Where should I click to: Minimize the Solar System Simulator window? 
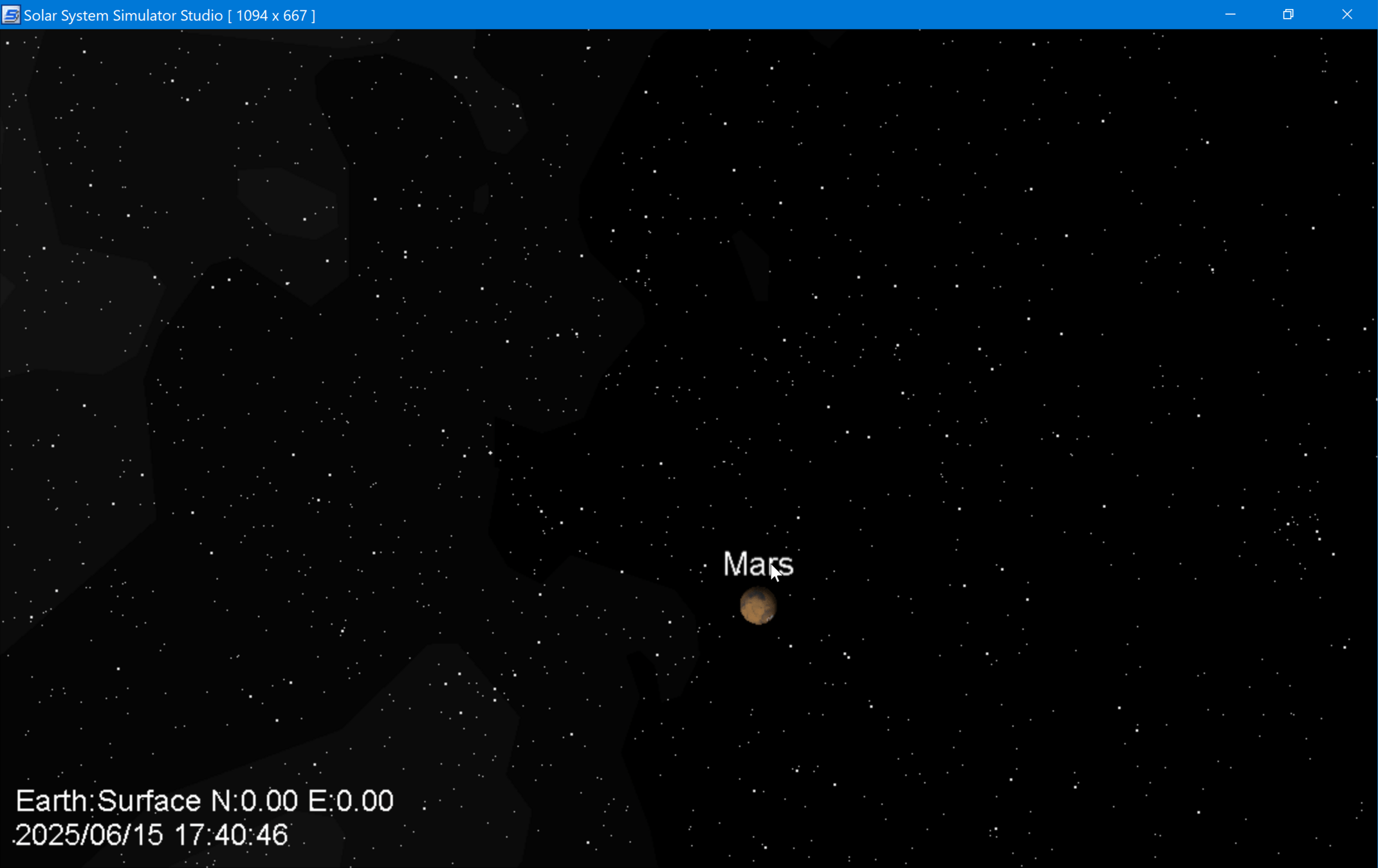pyautogui.click(x=1230, y=15)
